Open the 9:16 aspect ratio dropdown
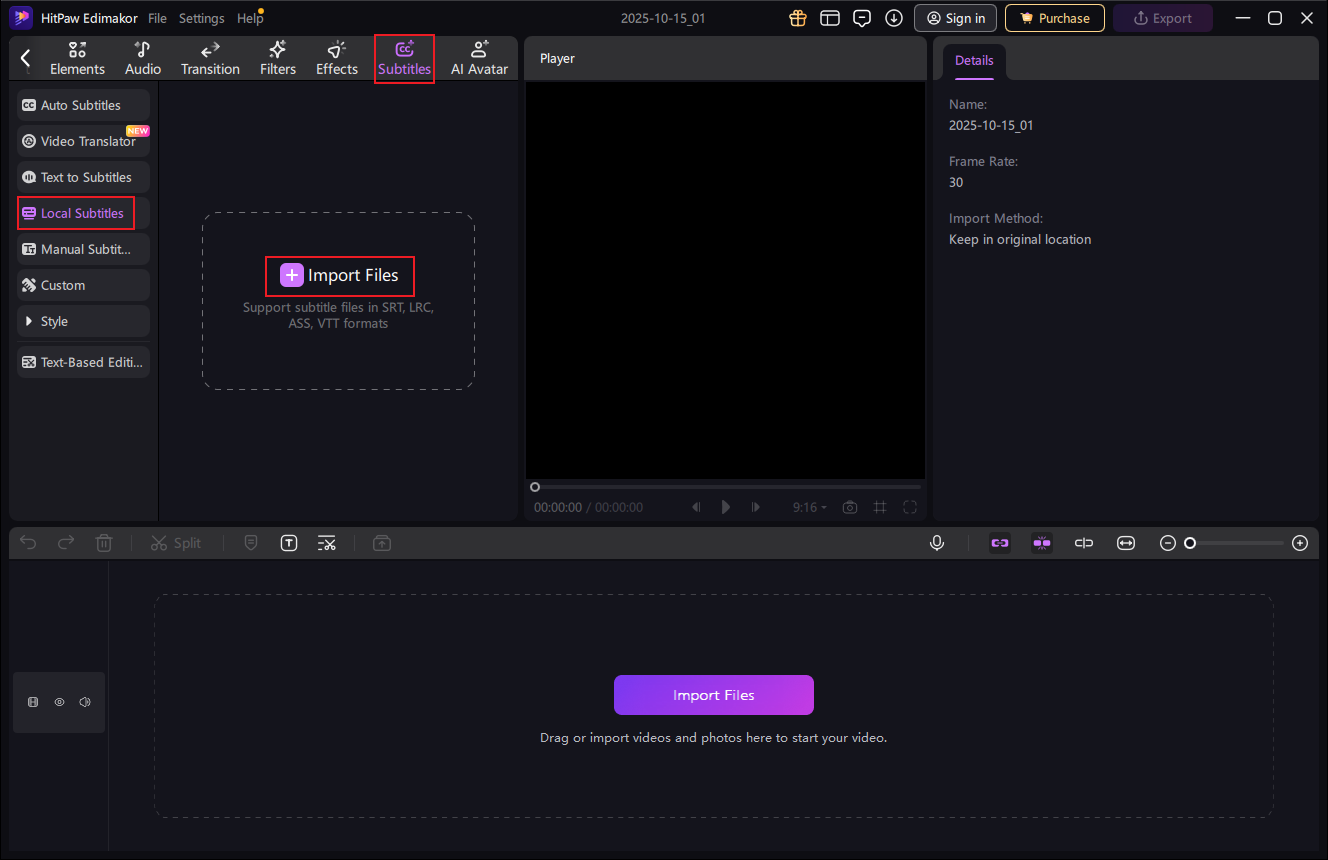The height and width of the screenshot is (860, 1328). [810, 507]
